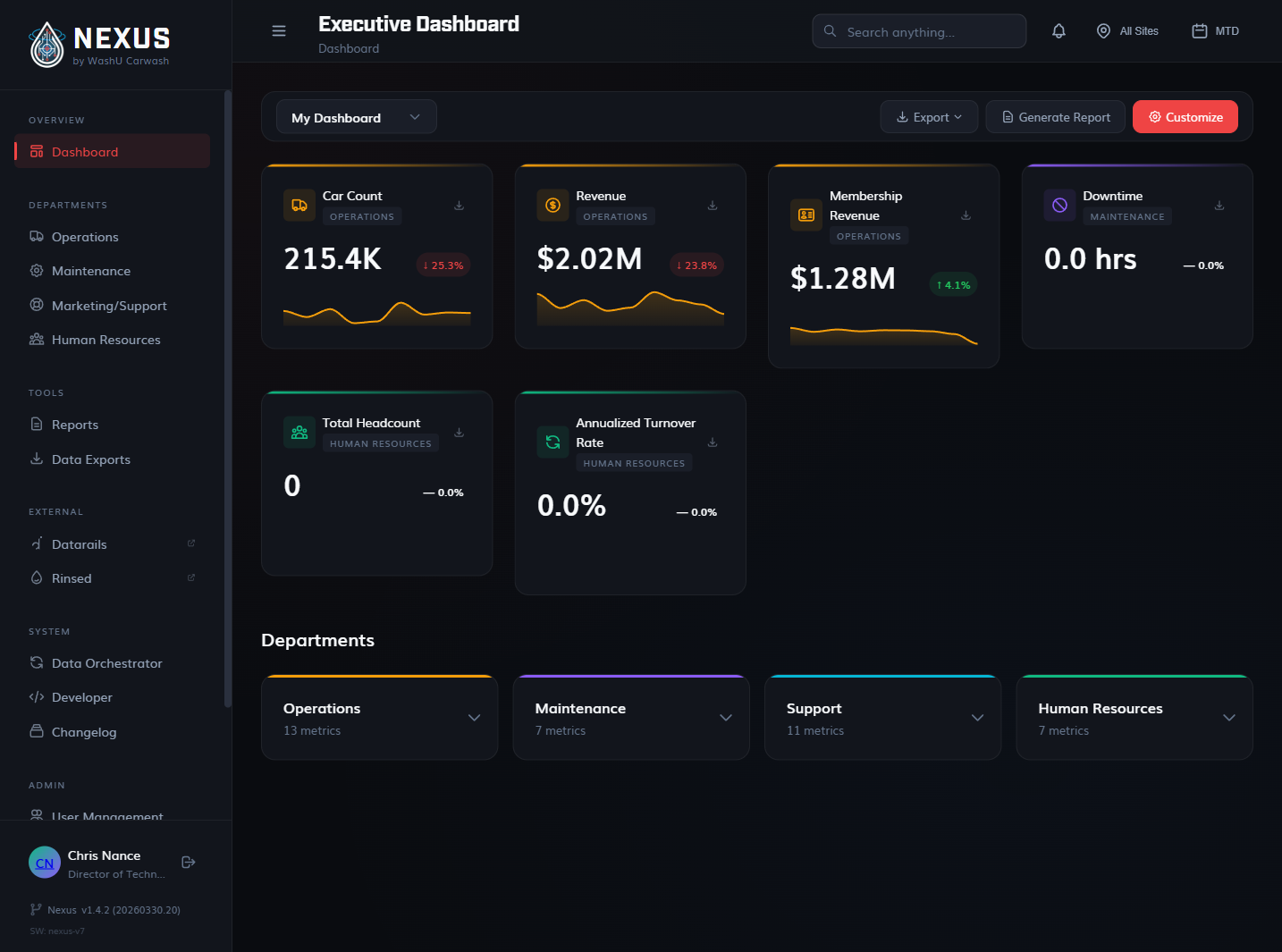Click the Chris Nance profile name
The width and height of the screenshot is (1282, 952).
click(104, 855)
